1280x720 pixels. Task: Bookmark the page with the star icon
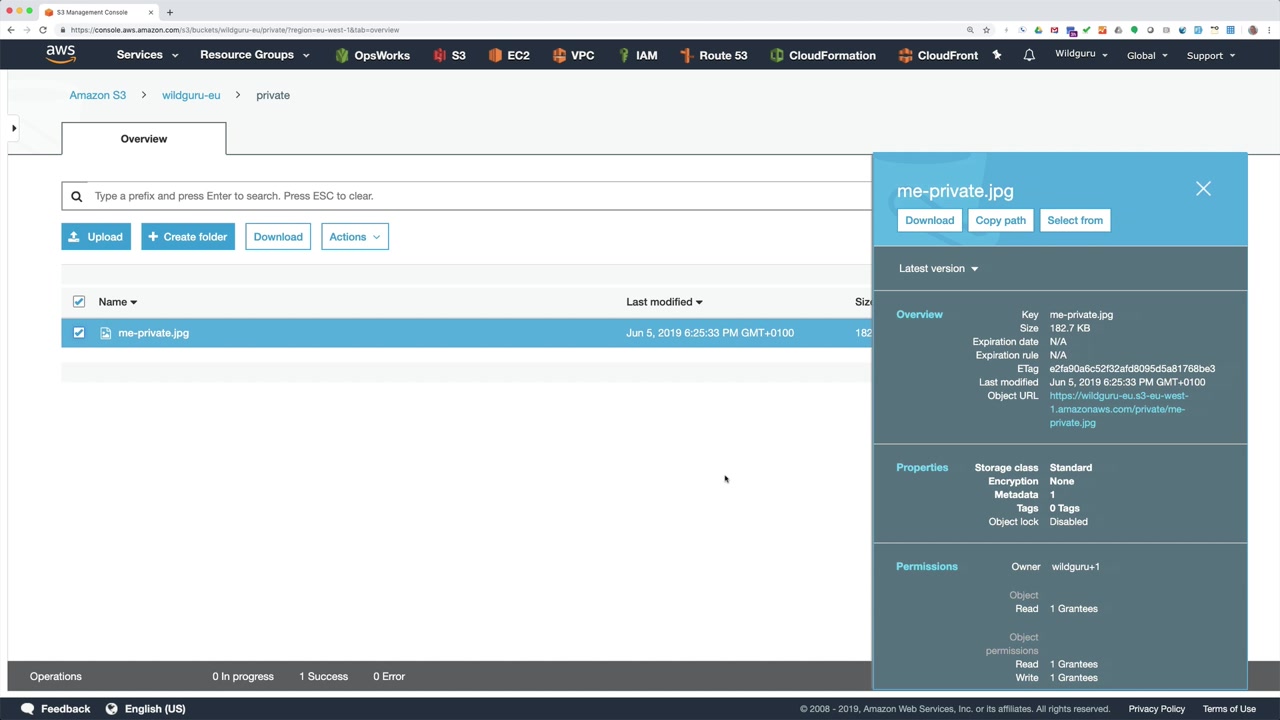[x=986, y=30]
